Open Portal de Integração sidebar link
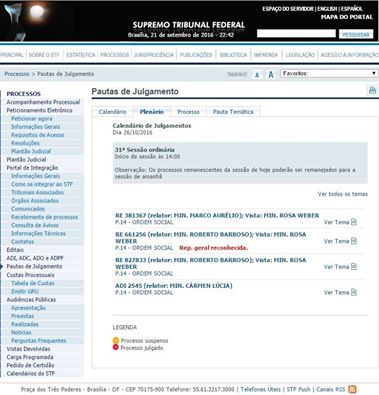The height and width of the screenshot is (395, 379). click(32, 168)
